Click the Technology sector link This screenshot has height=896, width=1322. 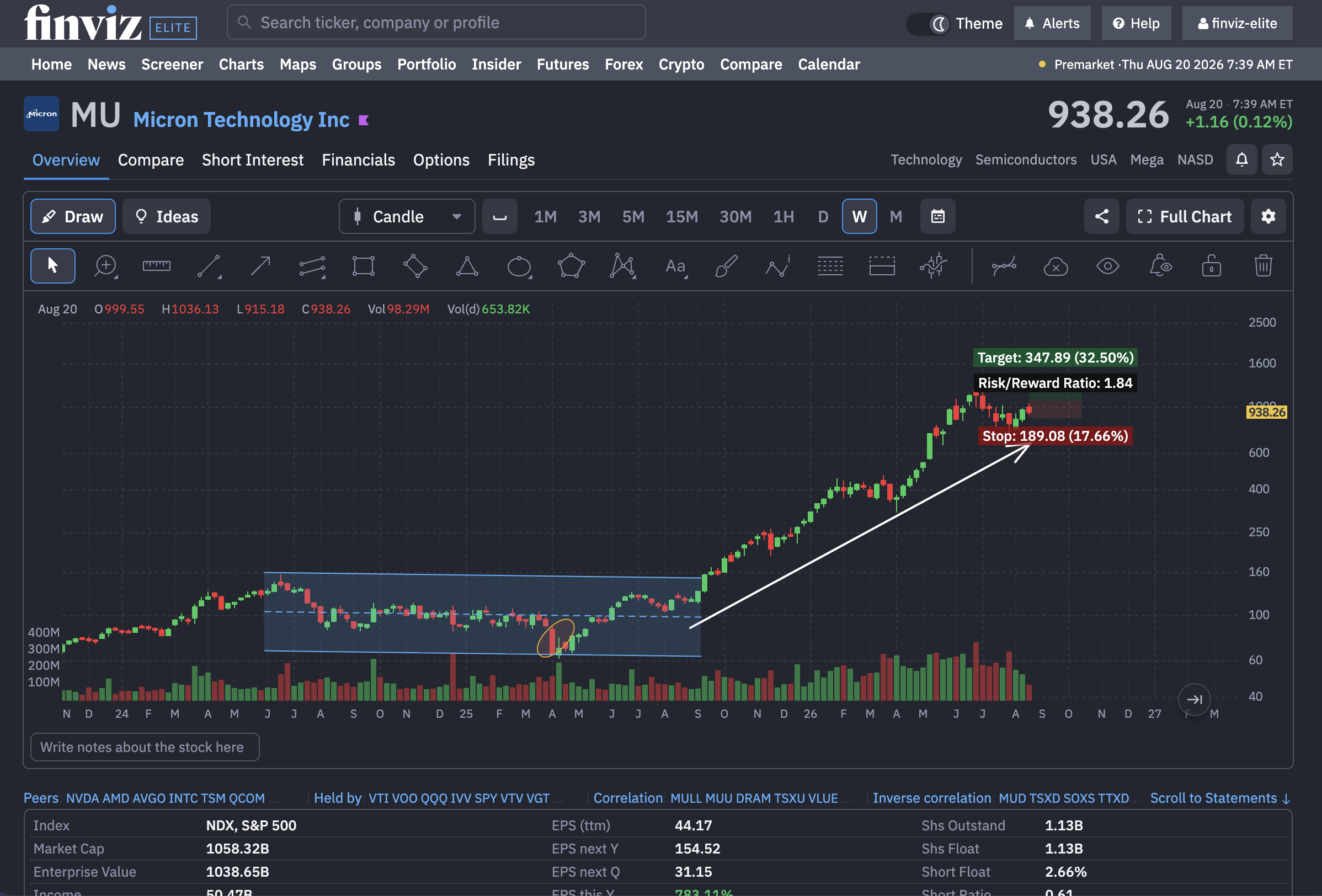(x=926, y=160)
